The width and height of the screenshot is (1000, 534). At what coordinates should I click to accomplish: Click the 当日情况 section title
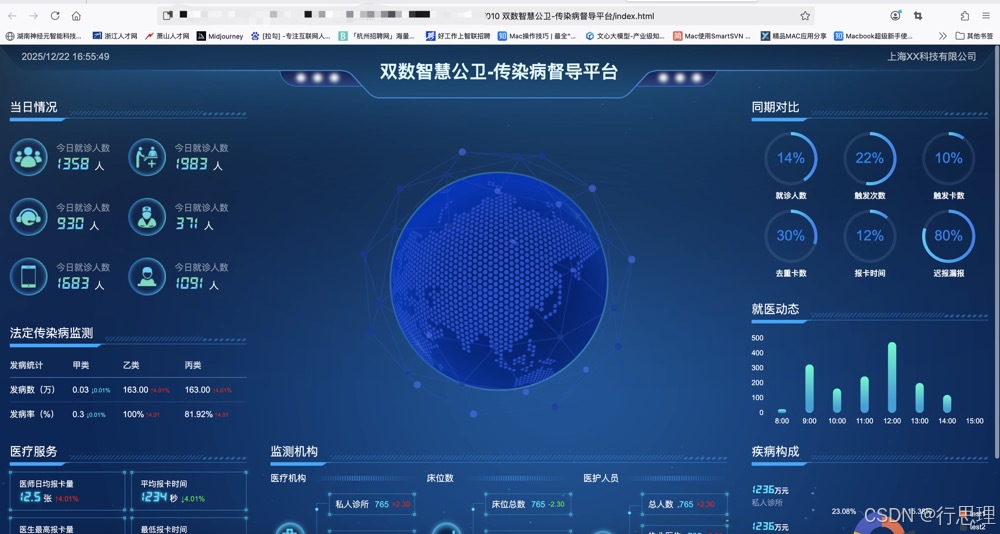click(x=33, y=107)
